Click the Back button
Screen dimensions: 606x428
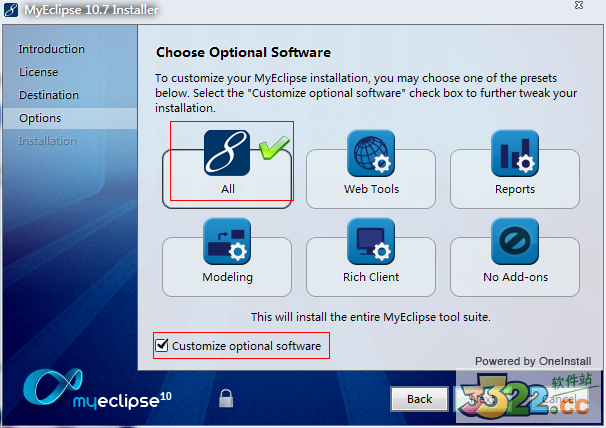[x=419, y=399]
